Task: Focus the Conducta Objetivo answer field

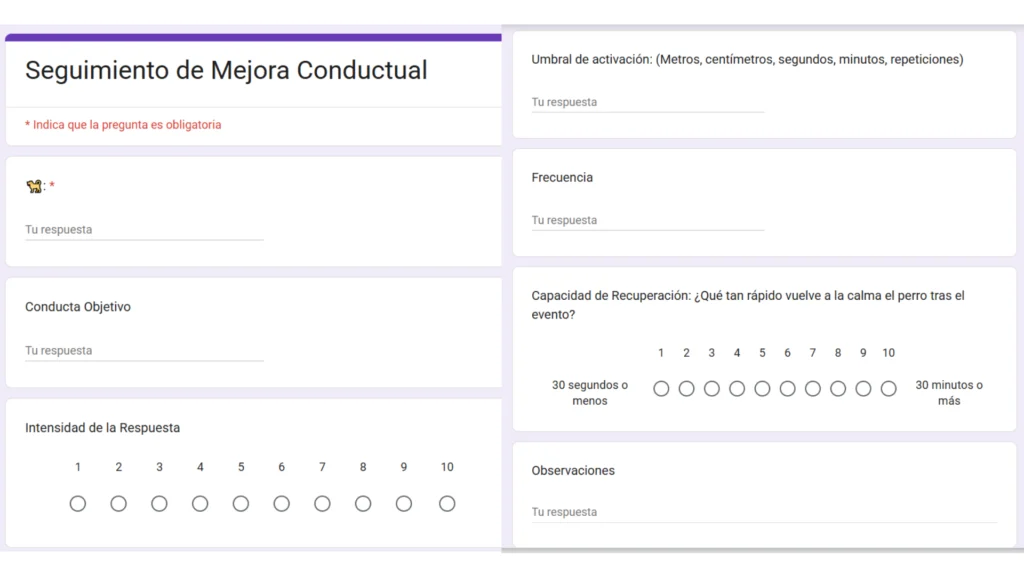Action: (144, 351)
